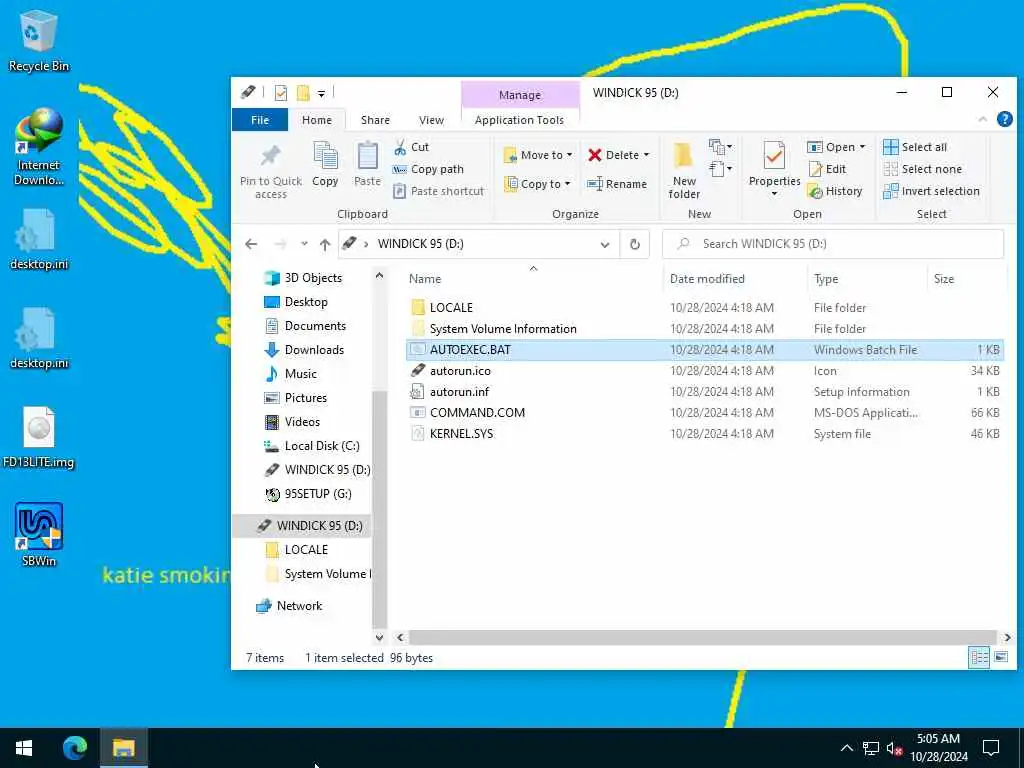The height and width of the screenshot is (768, 1024).
Task: Open the Delete dropdown arrow
Action: coord(647,155)
